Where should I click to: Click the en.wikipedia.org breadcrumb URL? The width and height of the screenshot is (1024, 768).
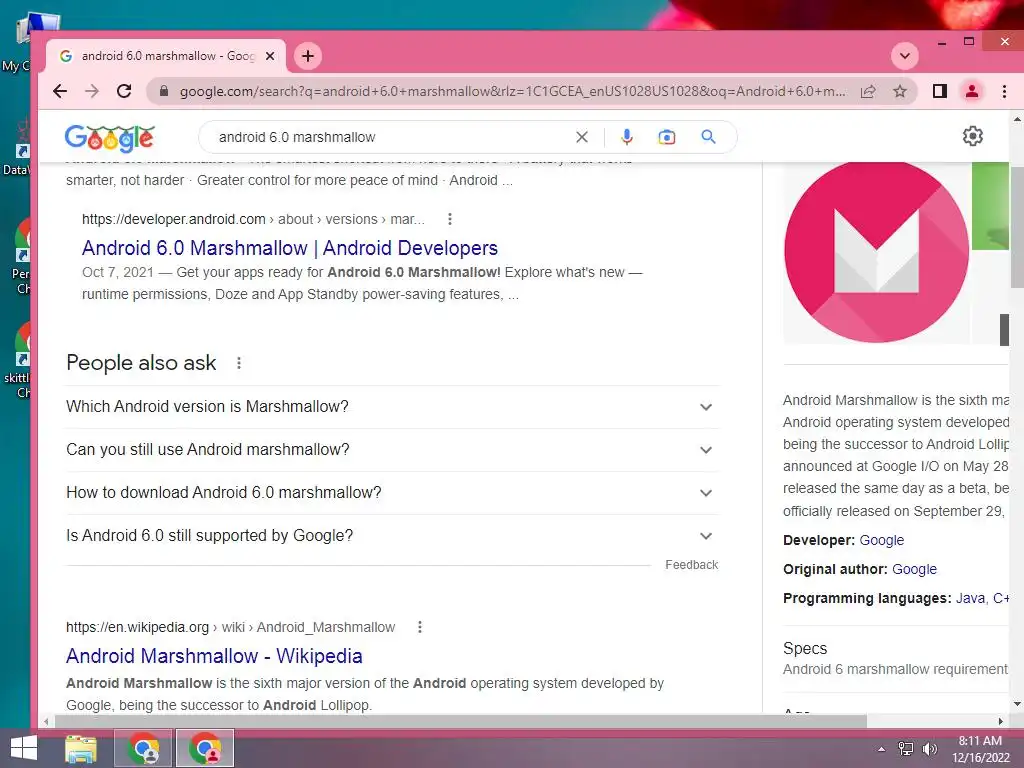(231, 627)
